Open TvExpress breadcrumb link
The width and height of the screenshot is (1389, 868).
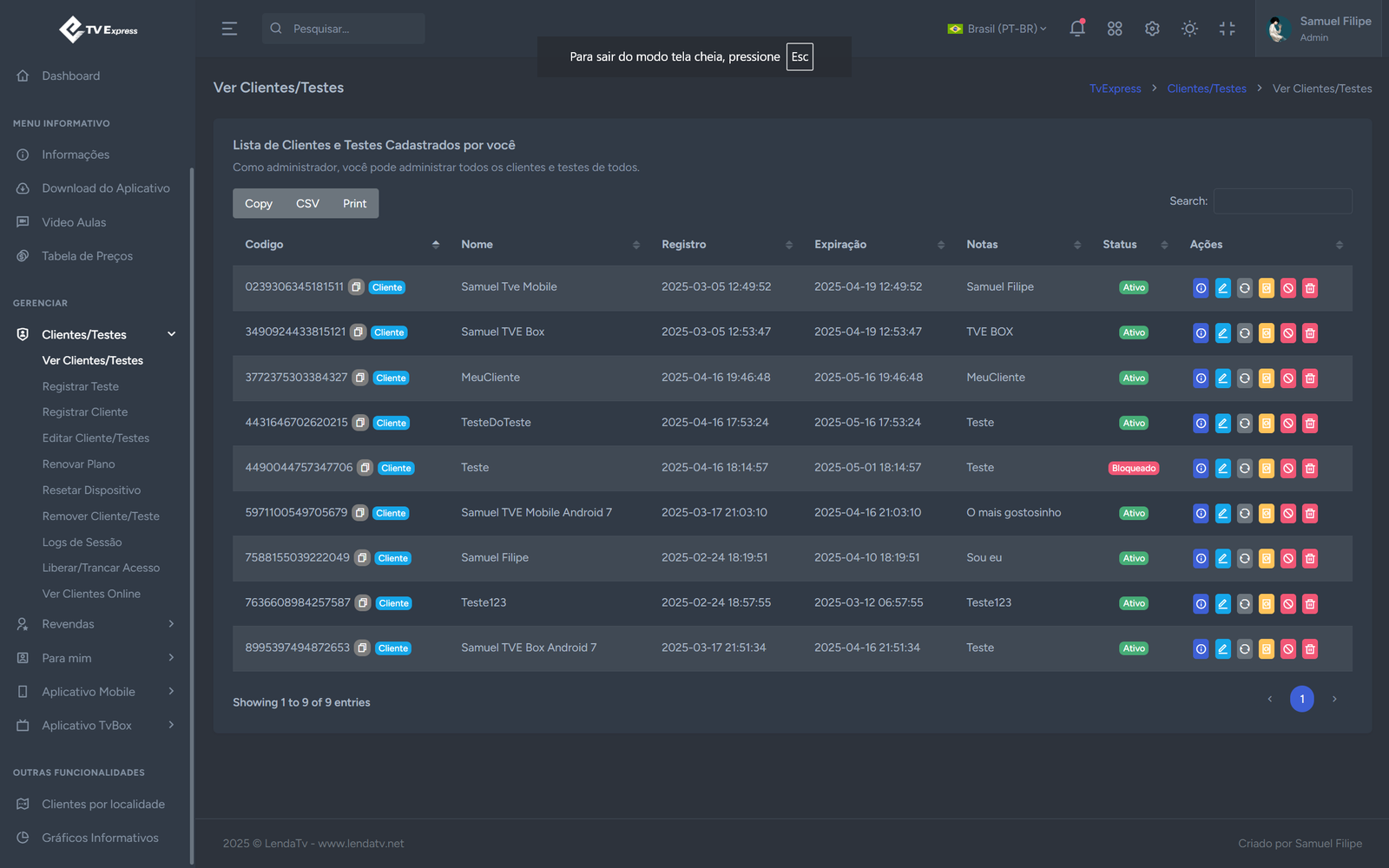(x=1116, y=89)
